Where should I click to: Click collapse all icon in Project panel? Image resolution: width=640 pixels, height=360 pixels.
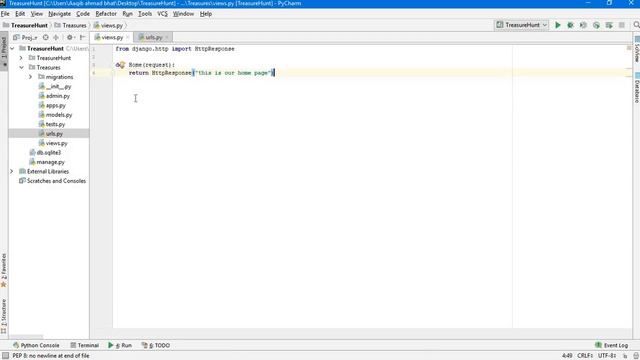pos(56,37)
